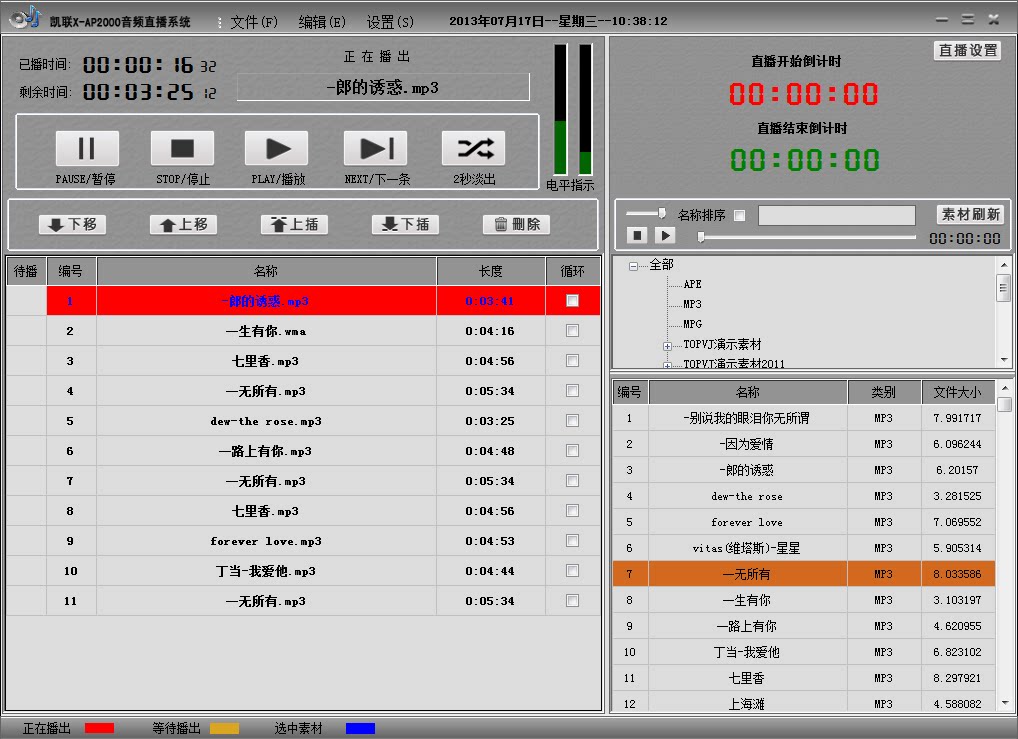Image resolution: width=1018 pixels, height=739 pixels.
Task: Start playback with the PLAY/播放 button
Action: pos(277,148)
